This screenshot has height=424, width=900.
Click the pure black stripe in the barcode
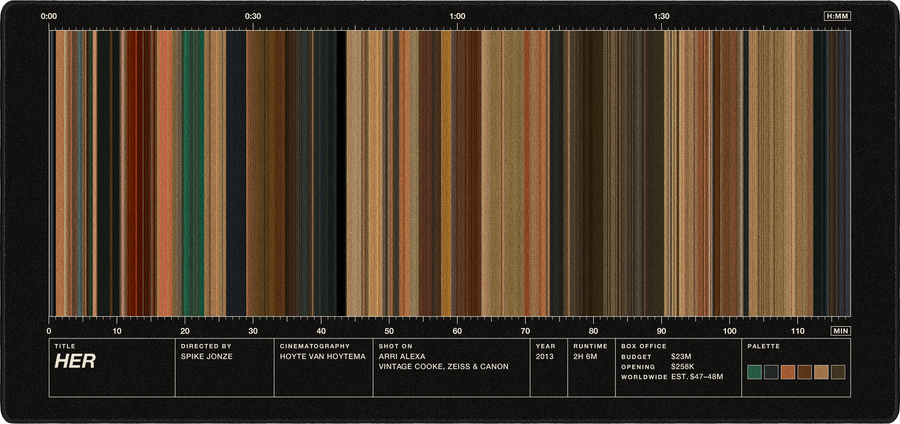(341, 173)
